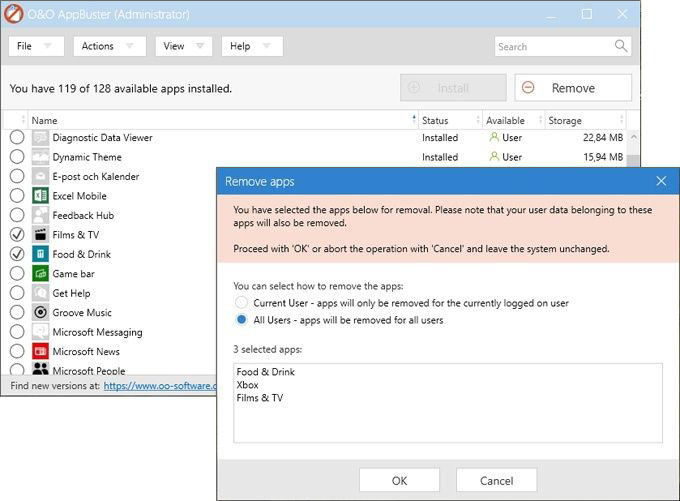Click the minus circle icon on Remove
The image size is (680, 501).
click(528, 88)
